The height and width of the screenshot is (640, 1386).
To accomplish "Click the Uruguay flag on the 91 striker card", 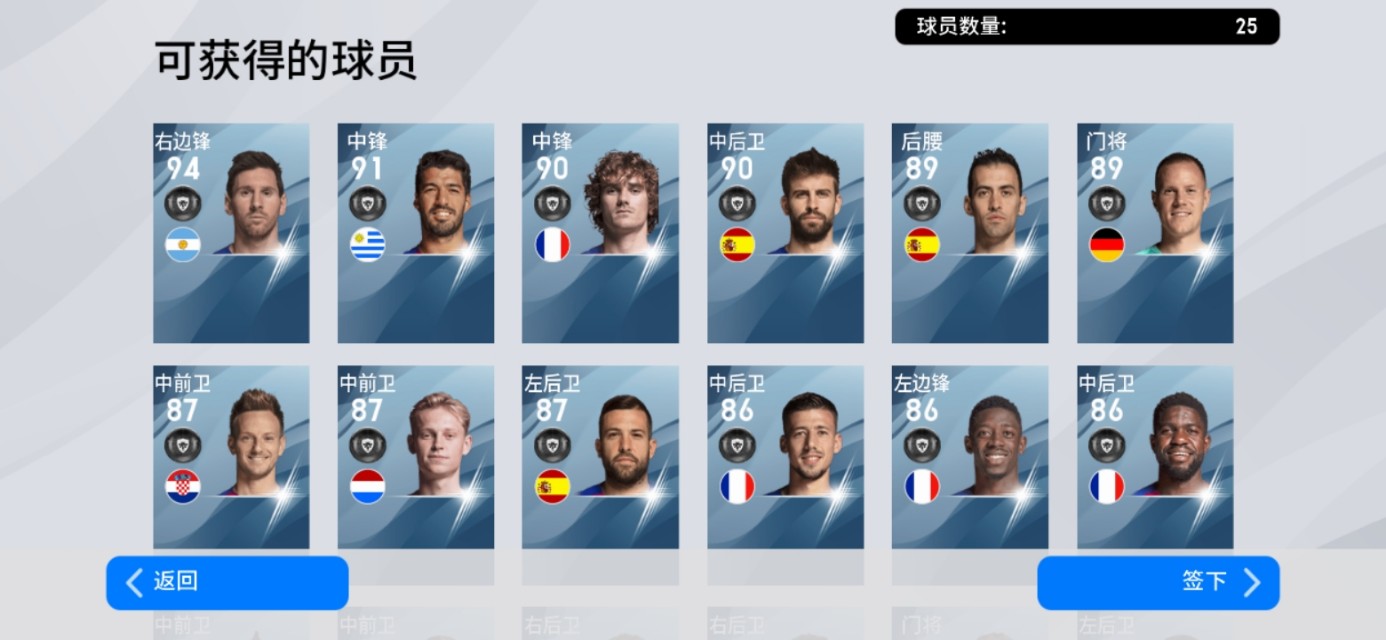I will click(367, 245).
